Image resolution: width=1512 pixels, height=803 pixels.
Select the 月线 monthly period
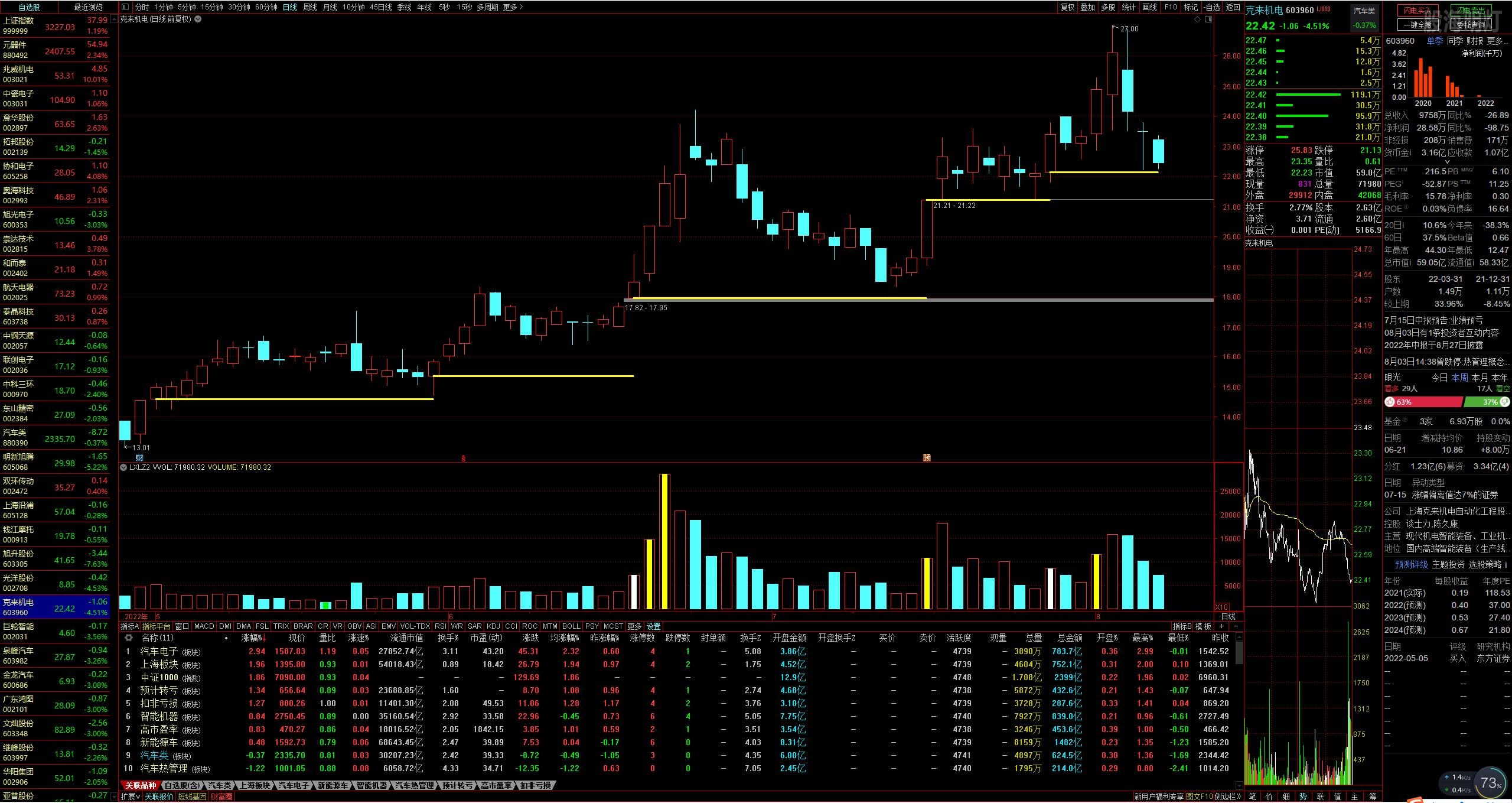pos(330,7)
